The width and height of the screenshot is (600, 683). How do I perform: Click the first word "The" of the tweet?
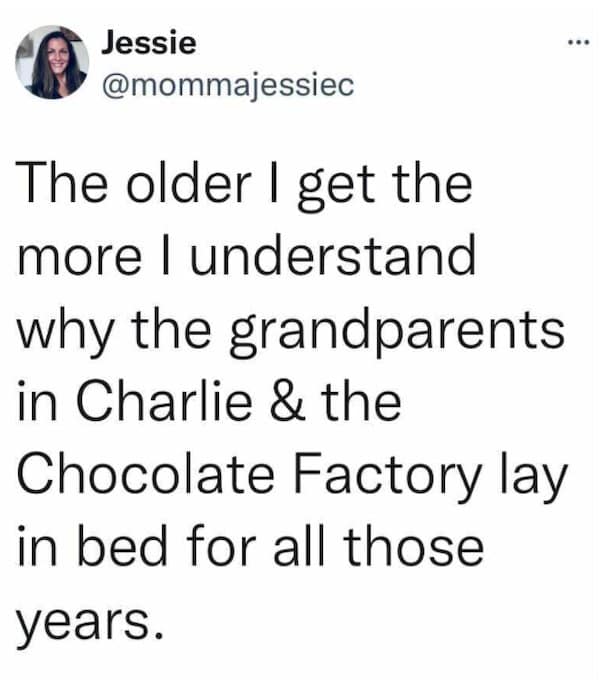pyautogui.click(x=59, y=186)
